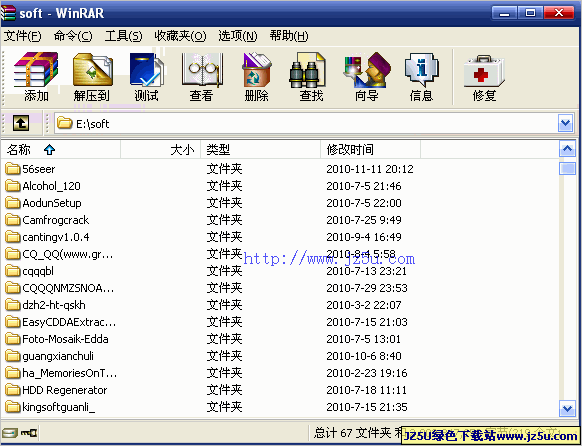Click the 解压到 (Extract to) toolbar icon
Viewport: 582px width, 446px height.
pyautogui.click(x=92, y=70)
